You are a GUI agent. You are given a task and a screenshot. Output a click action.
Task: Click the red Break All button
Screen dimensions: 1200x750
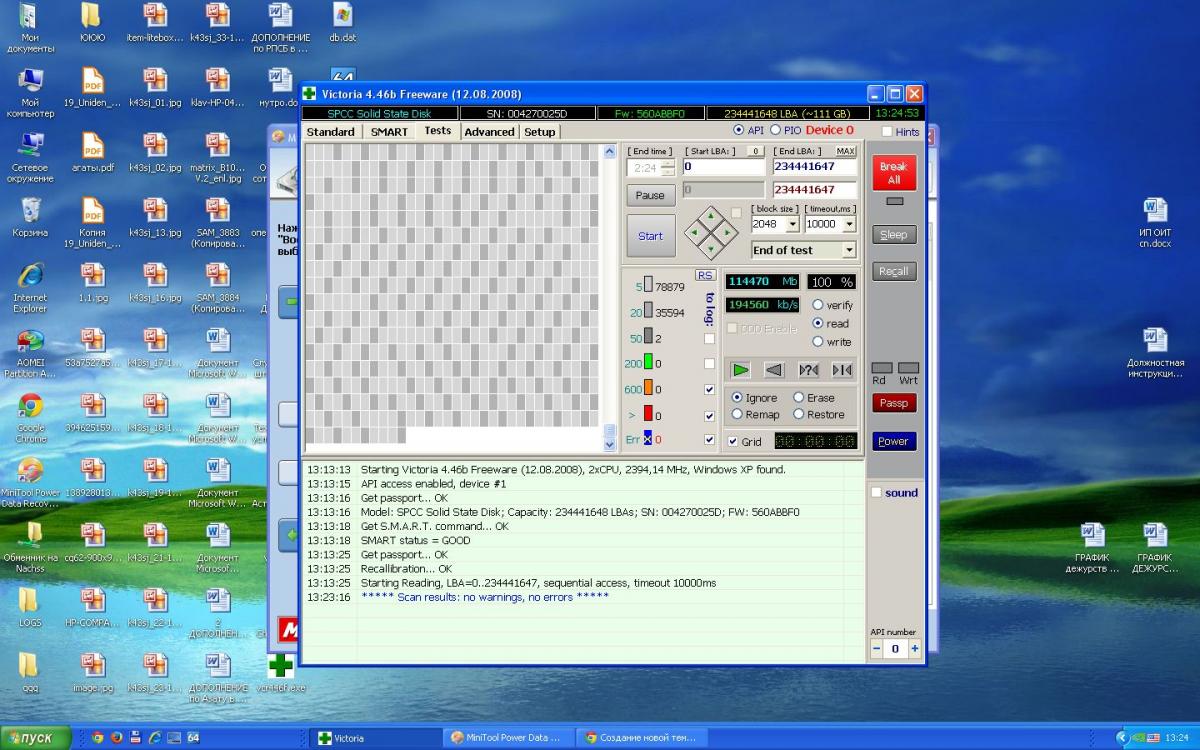[893, 173]
